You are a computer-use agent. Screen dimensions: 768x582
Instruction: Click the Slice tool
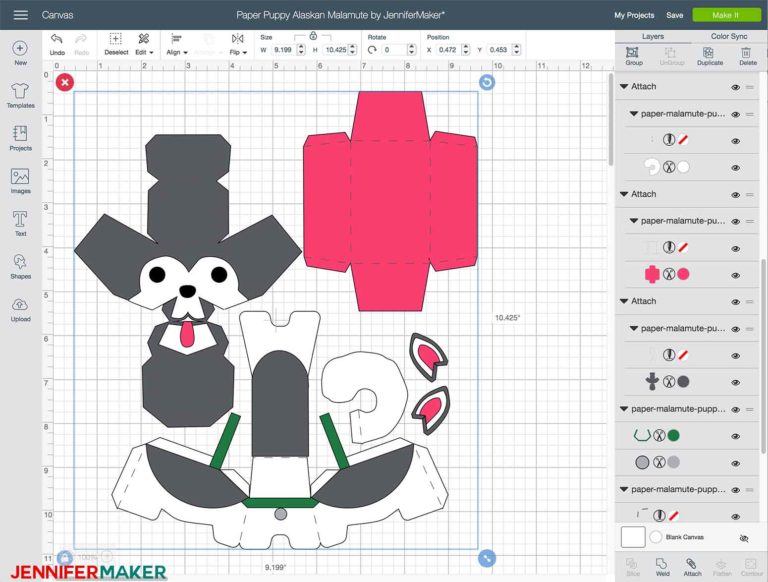(x=632, y=567)
